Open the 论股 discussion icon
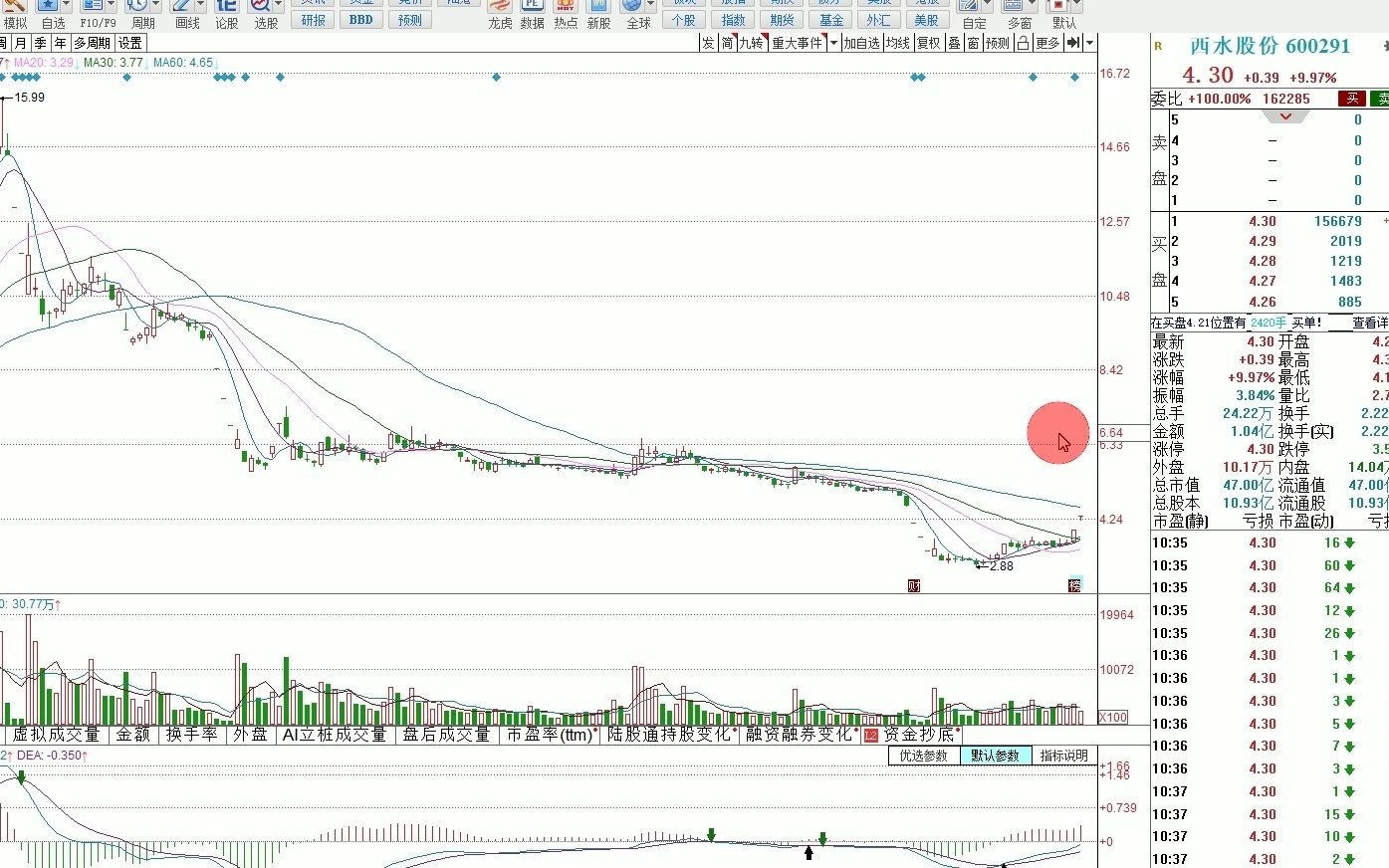Viewport: 1389px width, 868px height. 226,6
